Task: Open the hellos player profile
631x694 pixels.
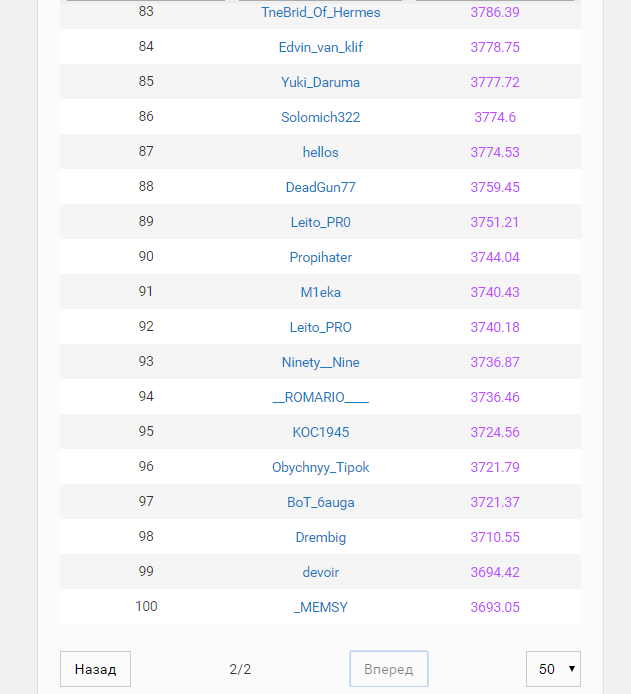Action: click(320, 152)
